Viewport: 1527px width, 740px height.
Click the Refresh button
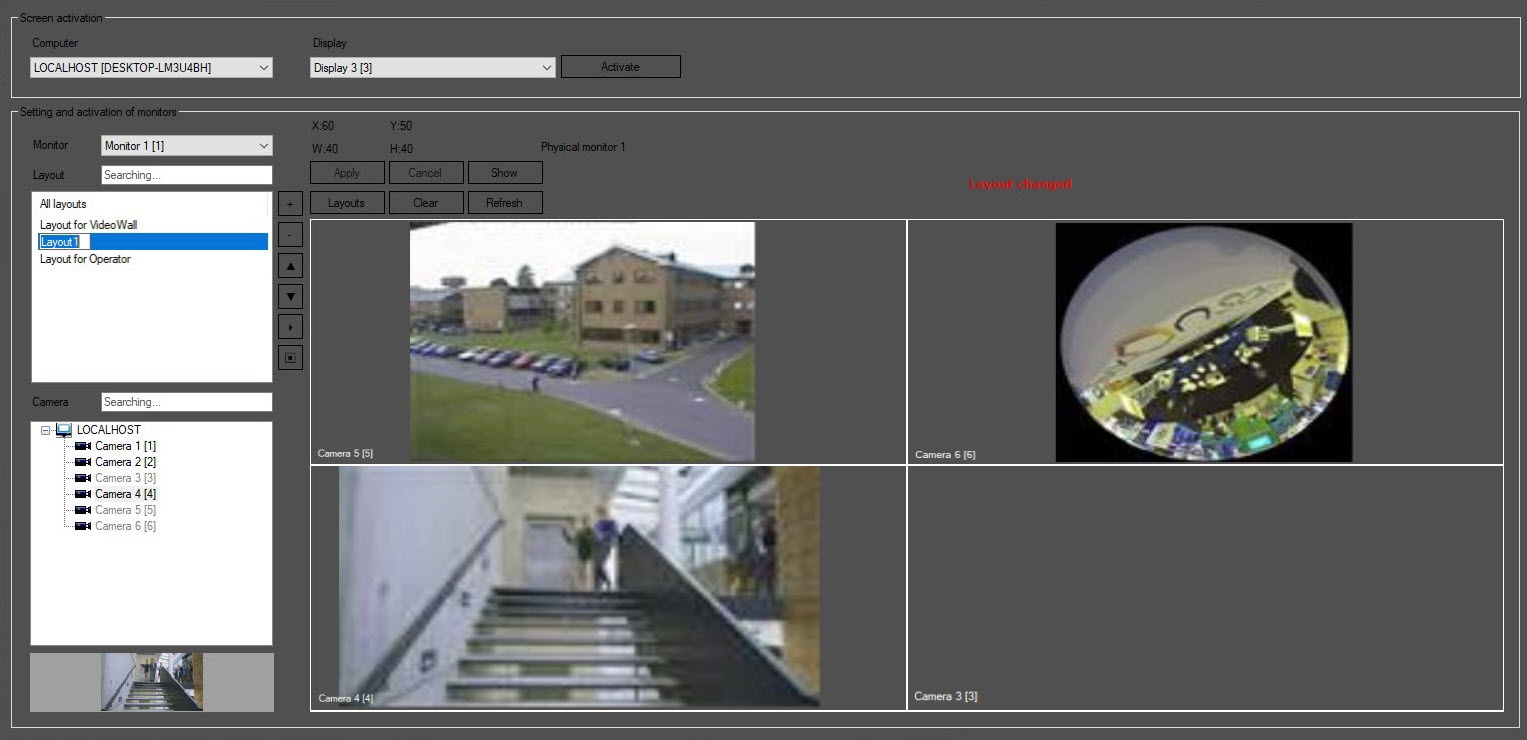504,203
